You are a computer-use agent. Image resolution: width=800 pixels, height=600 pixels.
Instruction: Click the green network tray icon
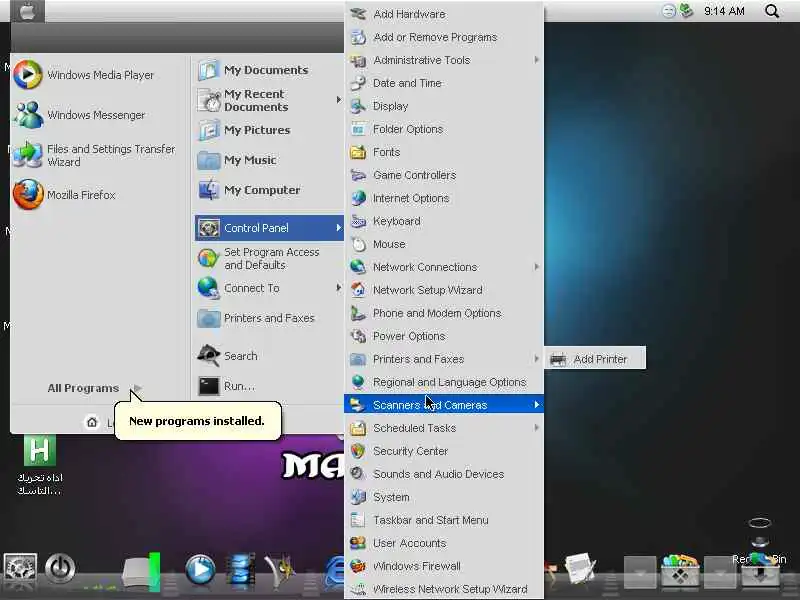tap(687, 10)
